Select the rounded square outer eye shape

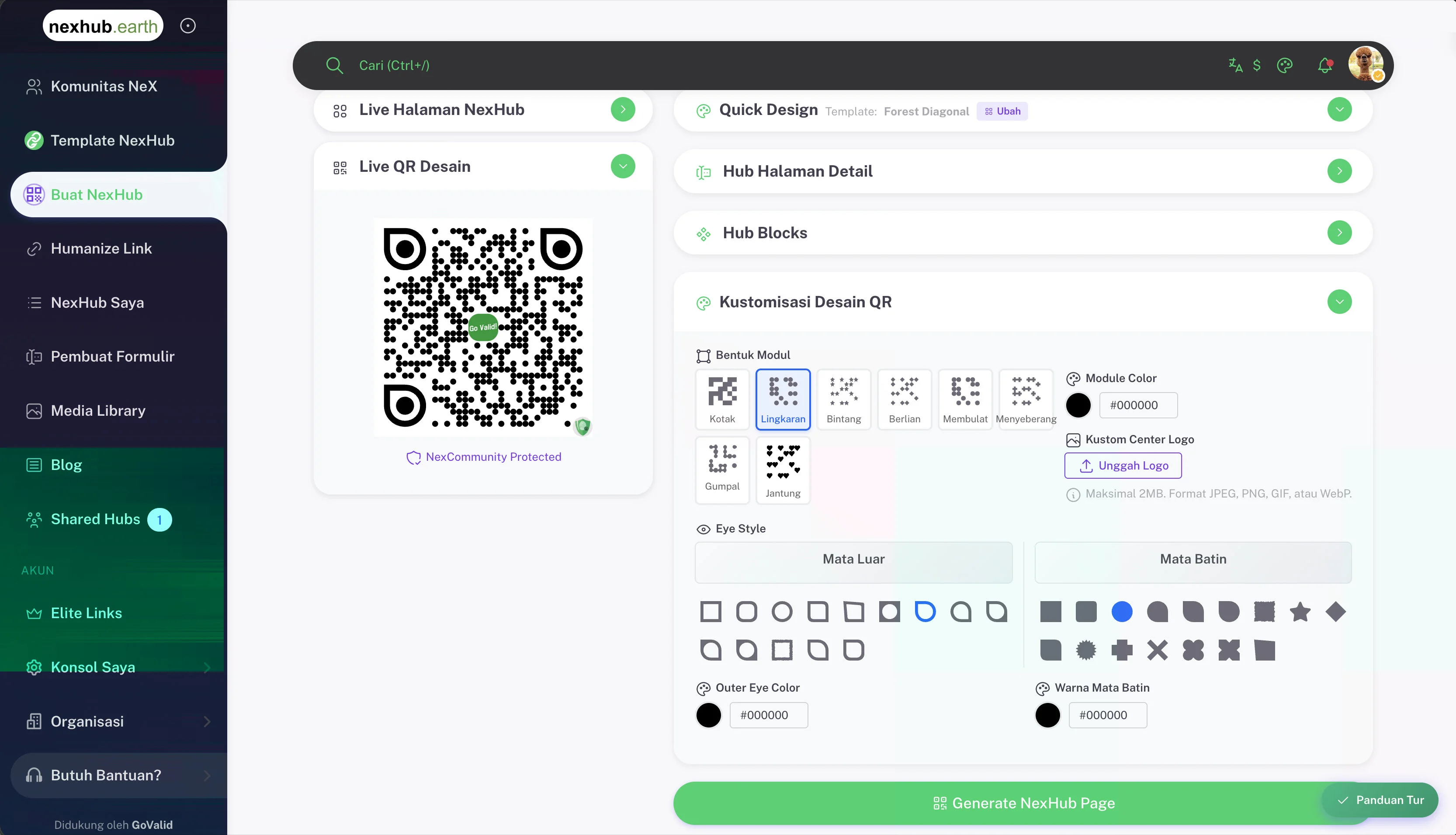(x=746, y=611)
